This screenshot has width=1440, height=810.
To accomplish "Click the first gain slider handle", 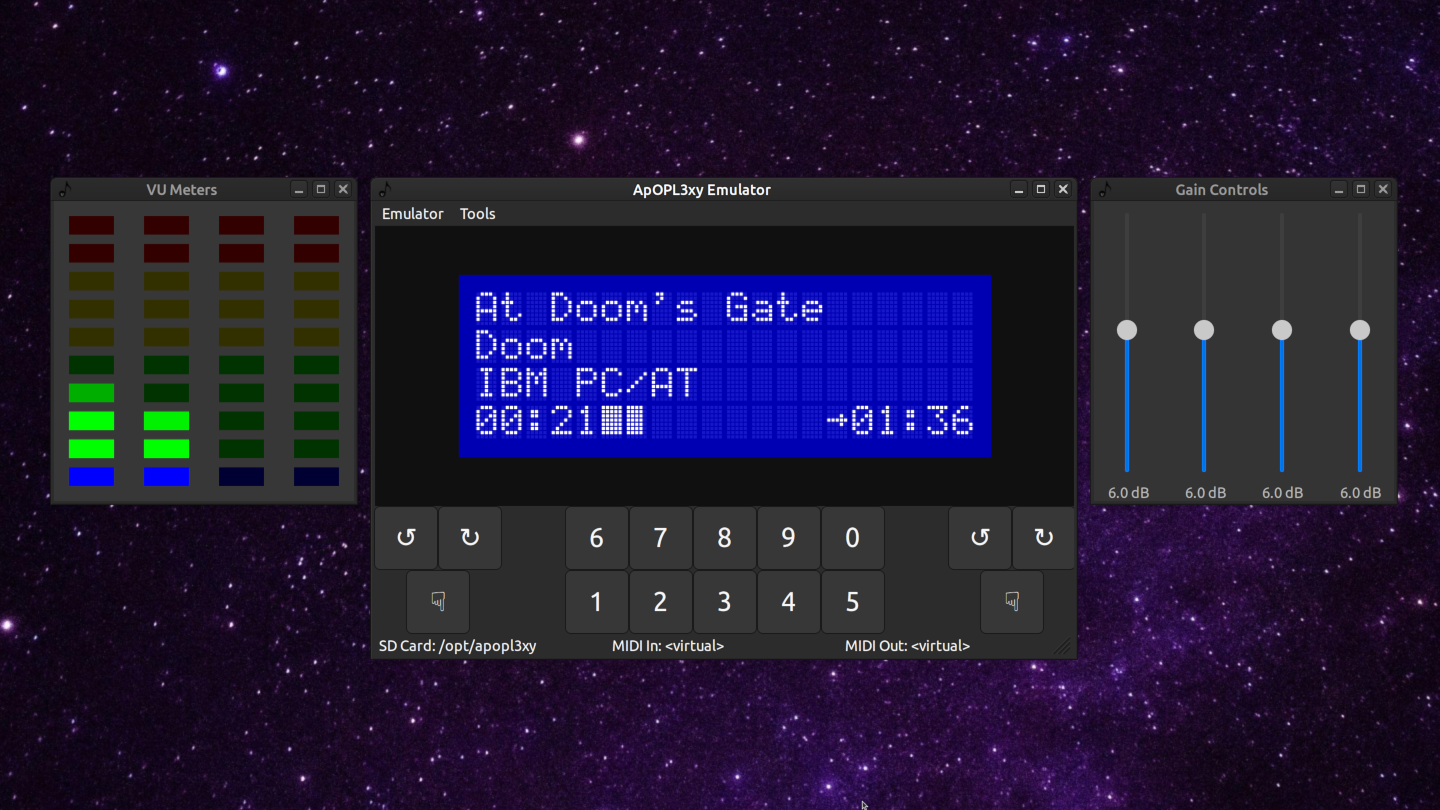I will coord(1127,330).
